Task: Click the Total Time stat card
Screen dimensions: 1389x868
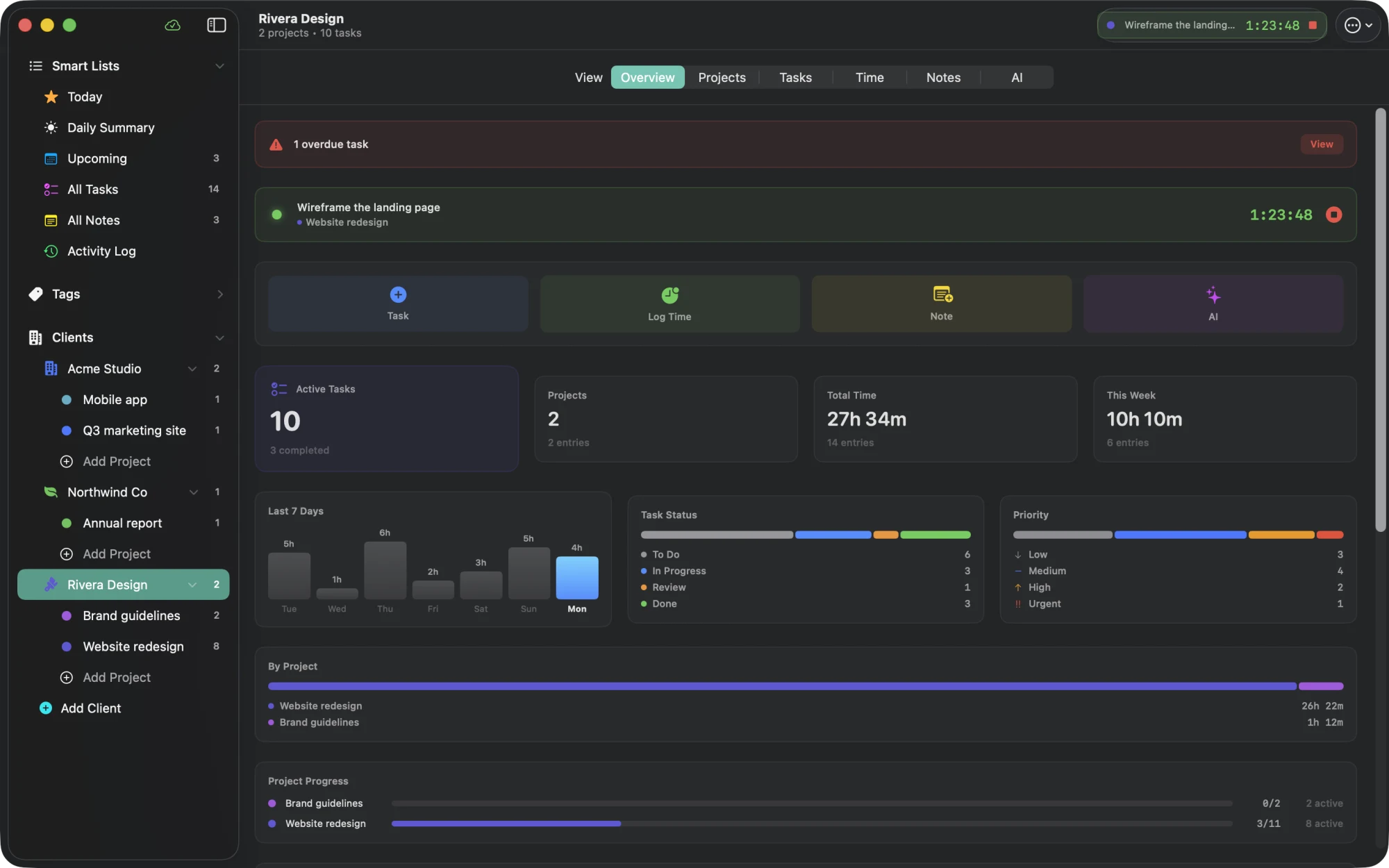Action: coord(945,419)
